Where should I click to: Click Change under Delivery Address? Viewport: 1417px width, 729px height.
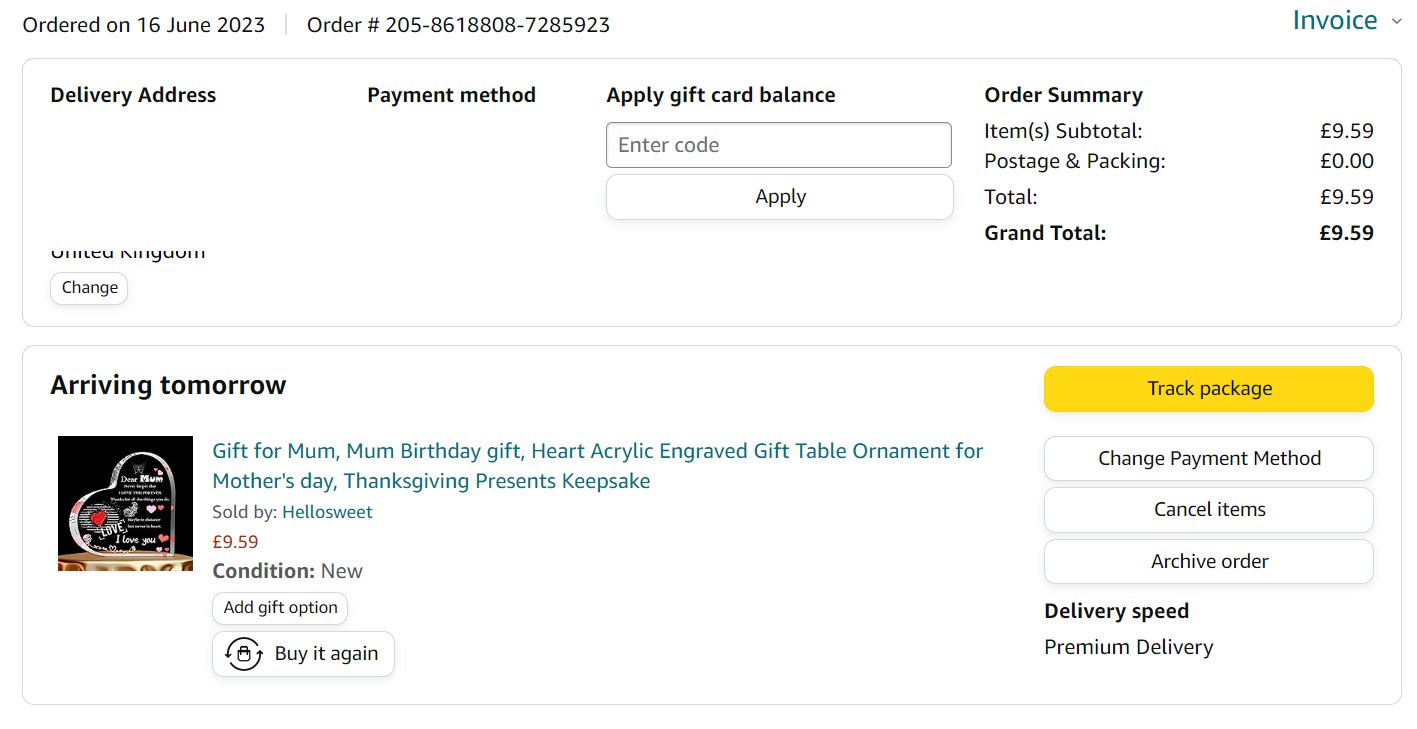[x=89, y=288]
